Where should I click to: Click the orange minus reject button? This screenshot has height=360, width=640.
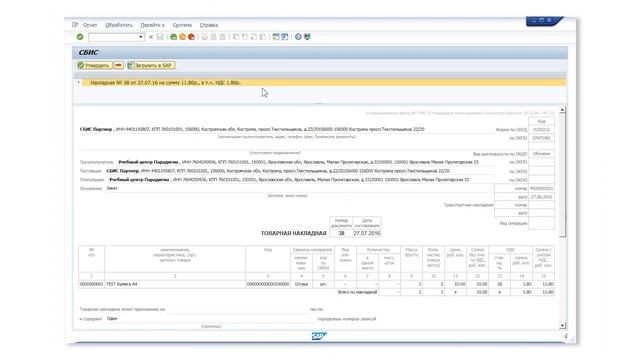(x=118, y=65)
